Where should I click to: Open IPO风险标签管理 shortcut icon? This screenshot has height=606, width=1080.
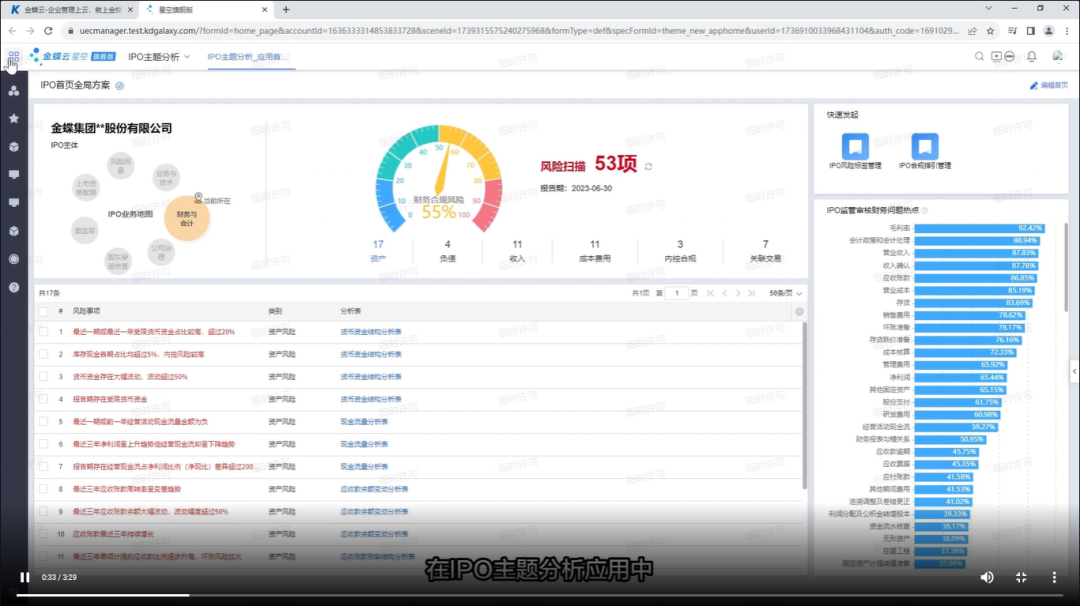click(855, 146)
